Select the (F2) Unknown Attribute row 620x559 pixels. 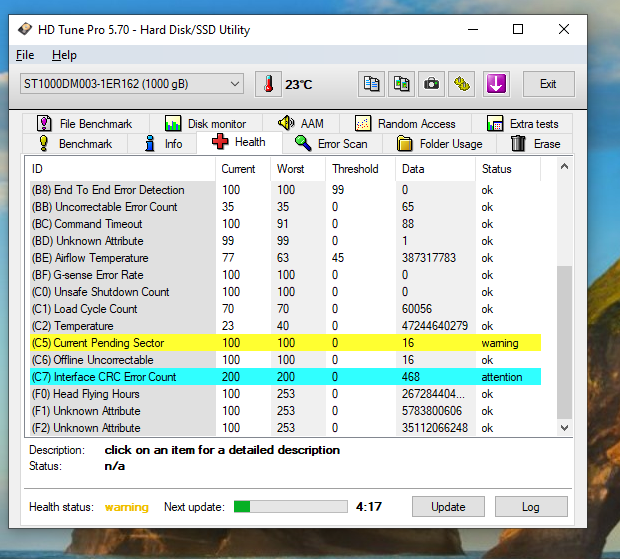[x=285, y=428]
